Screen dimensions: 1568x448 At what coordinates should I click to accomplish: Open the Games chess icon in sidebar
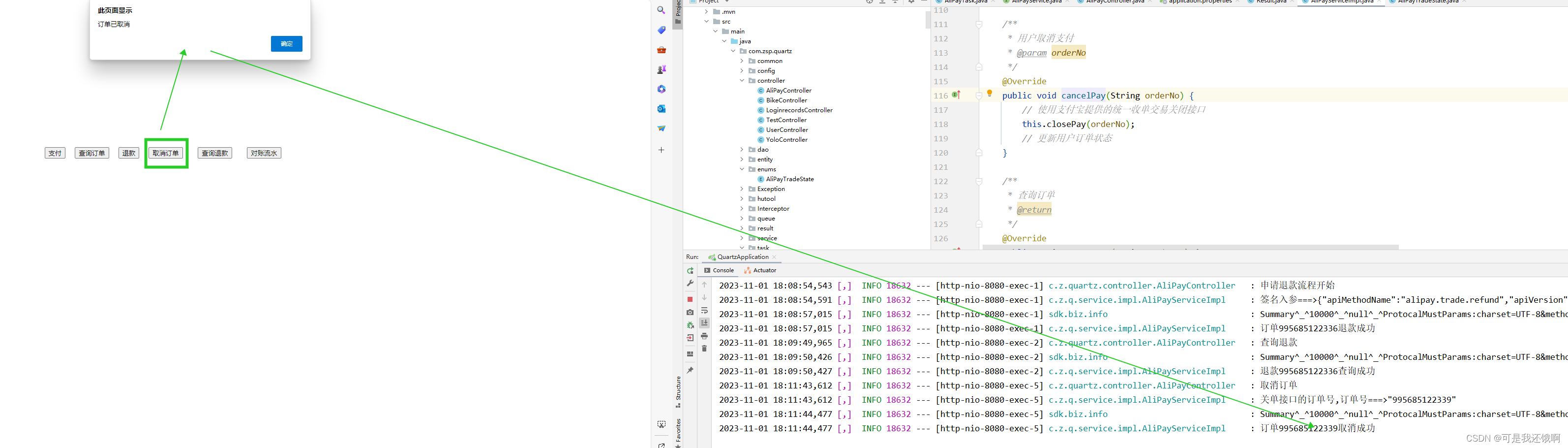[x=661, y=69]
